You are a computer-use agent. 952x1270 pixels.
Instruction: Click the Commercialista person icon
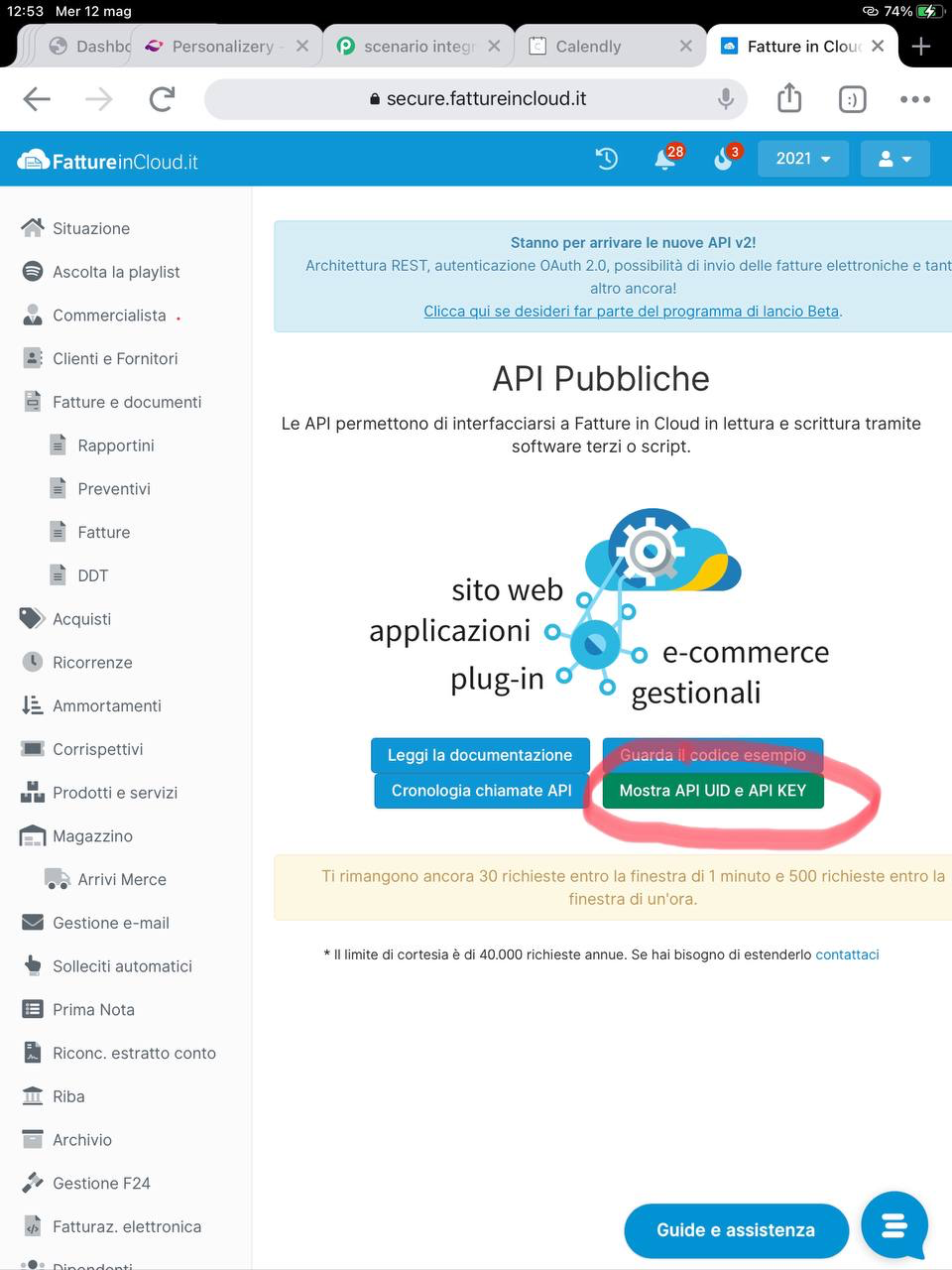click(x=33, y=315)
